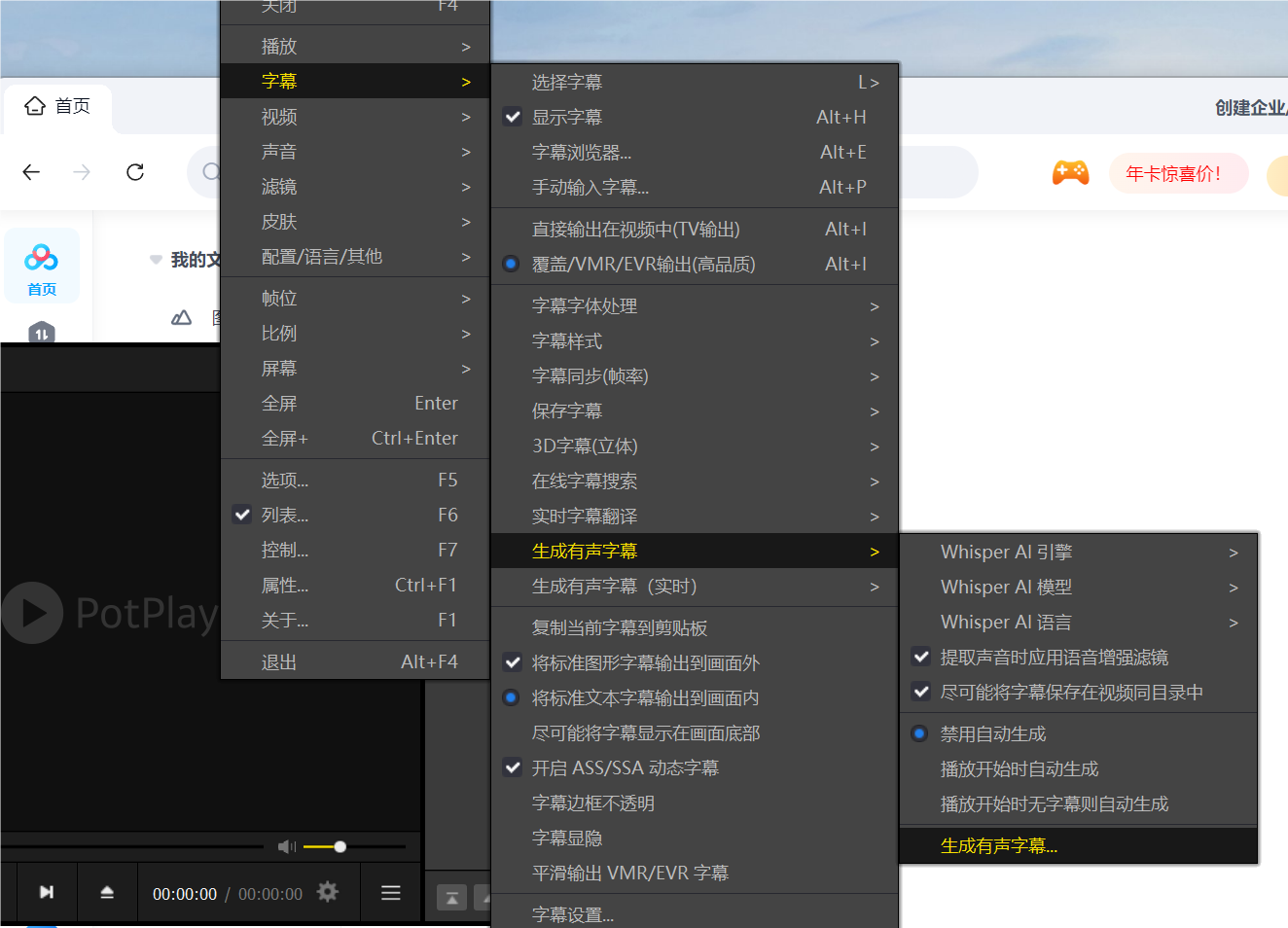
Task: Toggle 列表... F6 checked menu item
Action: click(355, 515)
